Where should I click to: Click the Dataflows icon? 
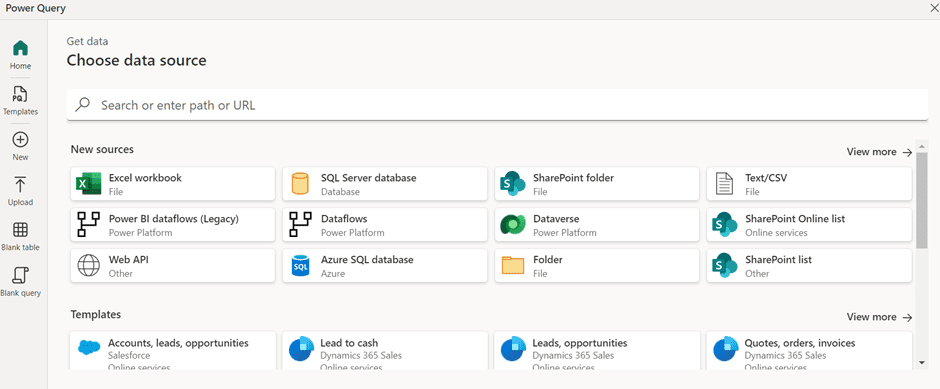[300, 224]
